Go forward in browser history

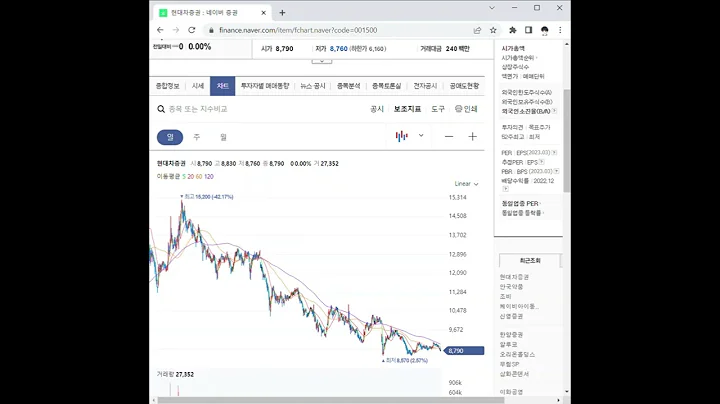click(x=175, y=30)
